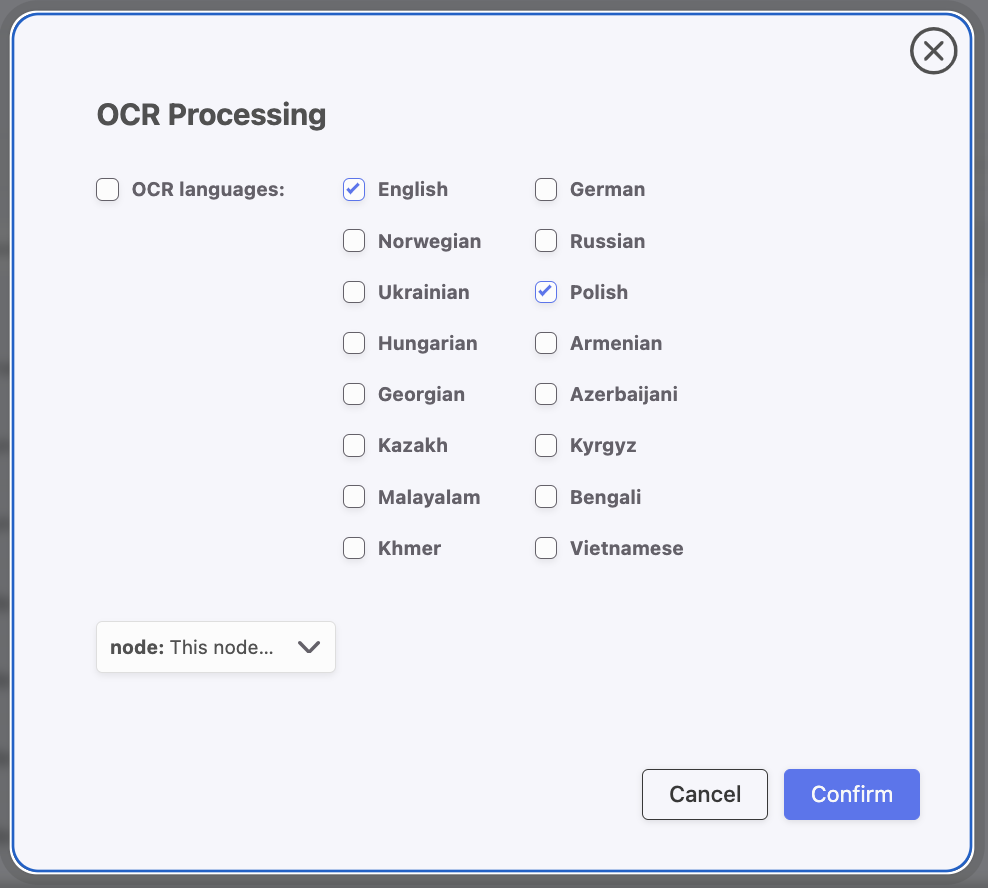Close the OCR Processing dialog
988x888 pixels.
coord(933,51)
